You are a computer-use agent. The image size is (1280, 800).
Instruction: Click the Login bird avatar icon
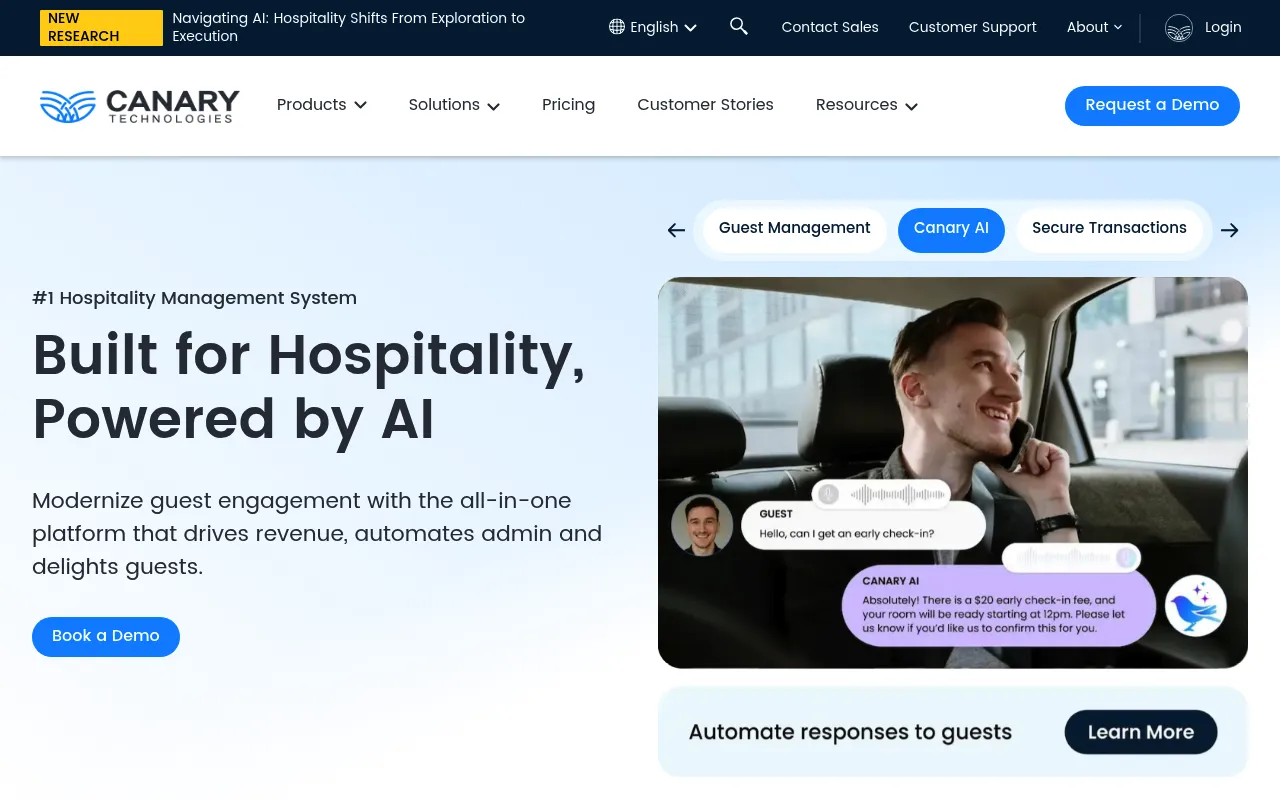click(x=1179, y=28)
